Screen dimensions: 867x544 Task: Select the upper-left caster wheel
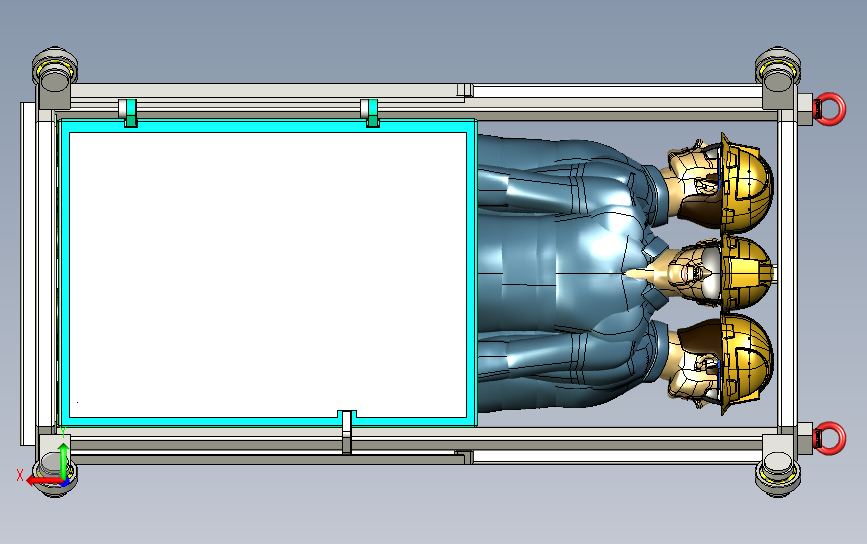54,69
